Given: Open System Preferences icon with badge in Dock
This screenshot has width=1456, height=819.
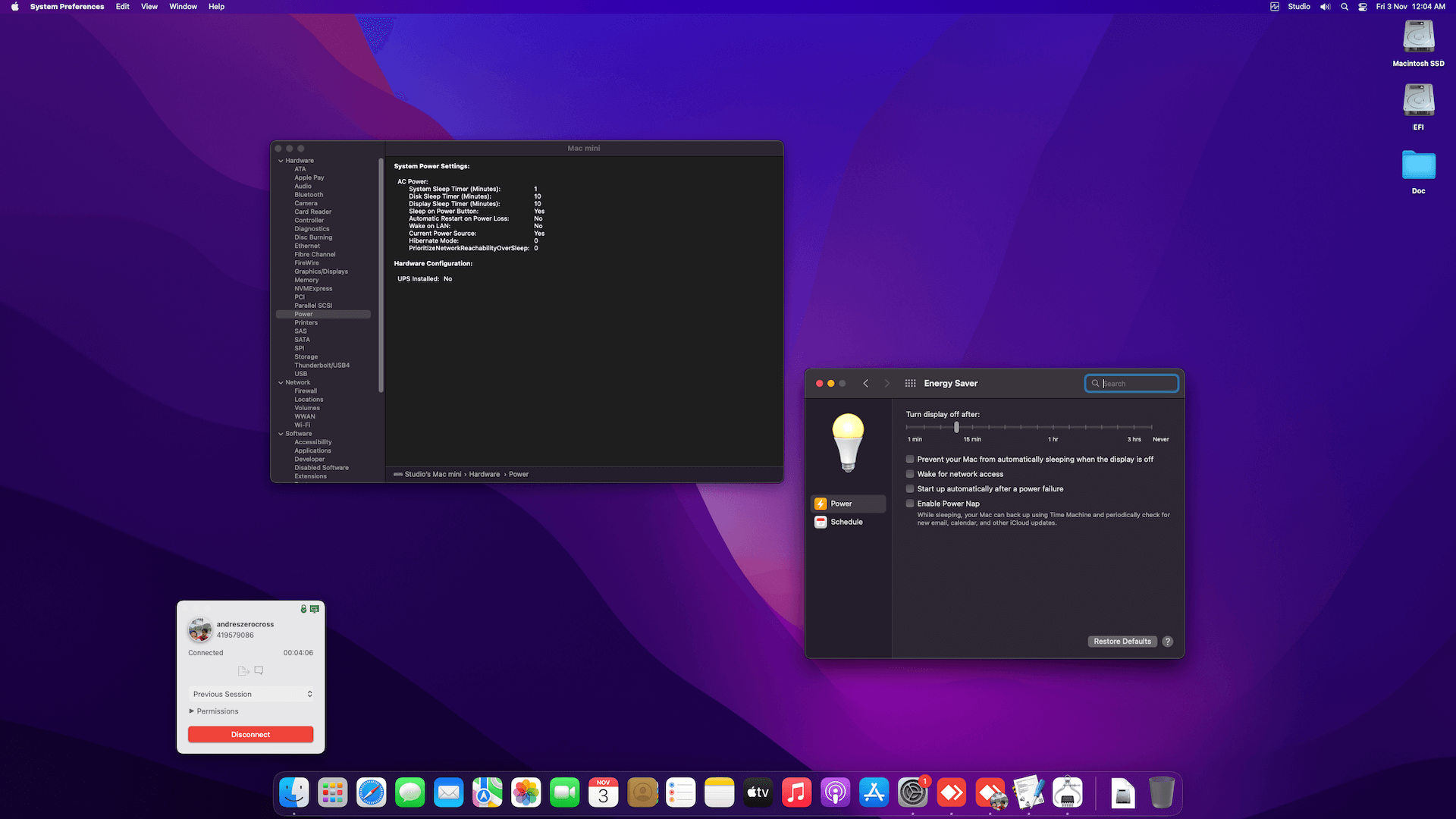Looking at the screenshot, I should 913,793.
